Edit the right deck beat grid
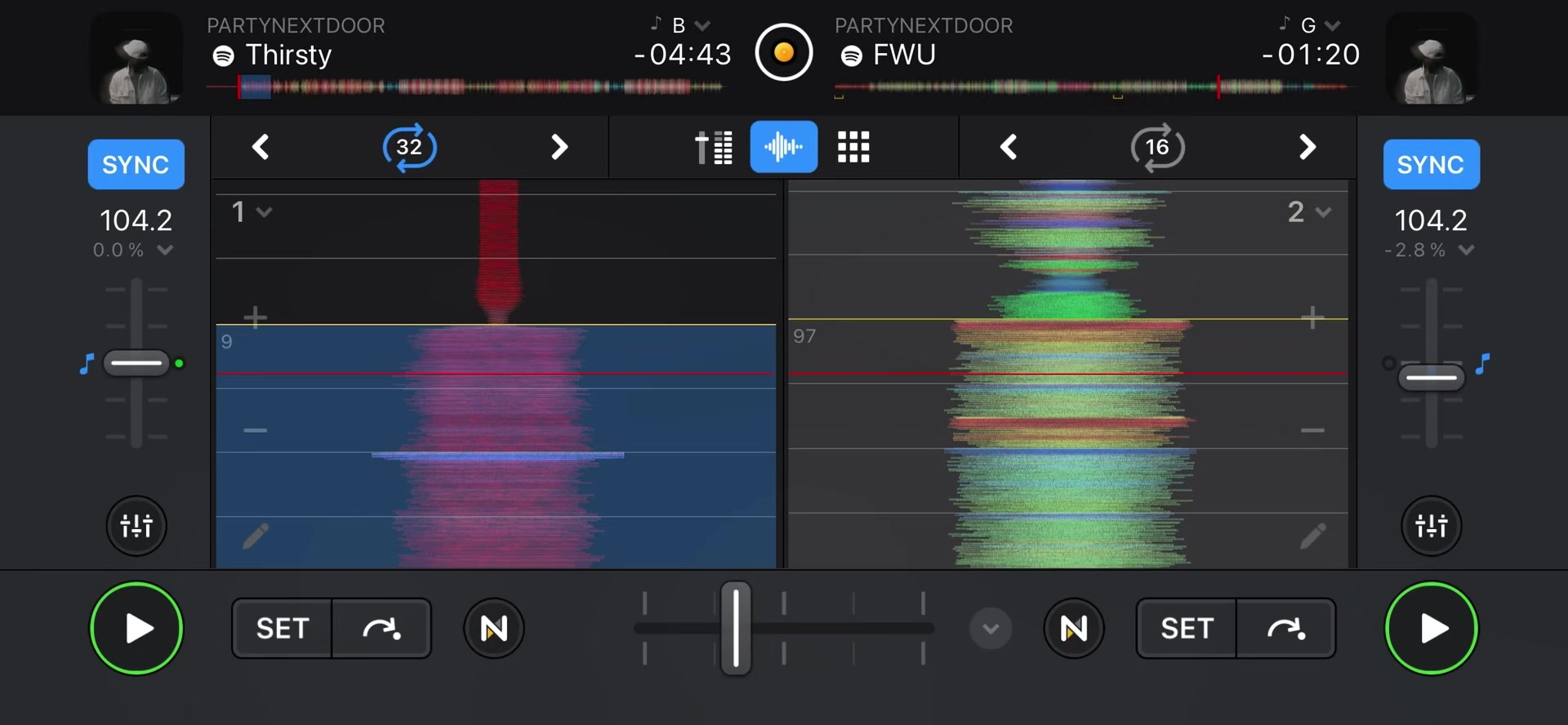The height and width of the screenshot is (725, 1568). pyautogui.click(x=1312, y=536)
